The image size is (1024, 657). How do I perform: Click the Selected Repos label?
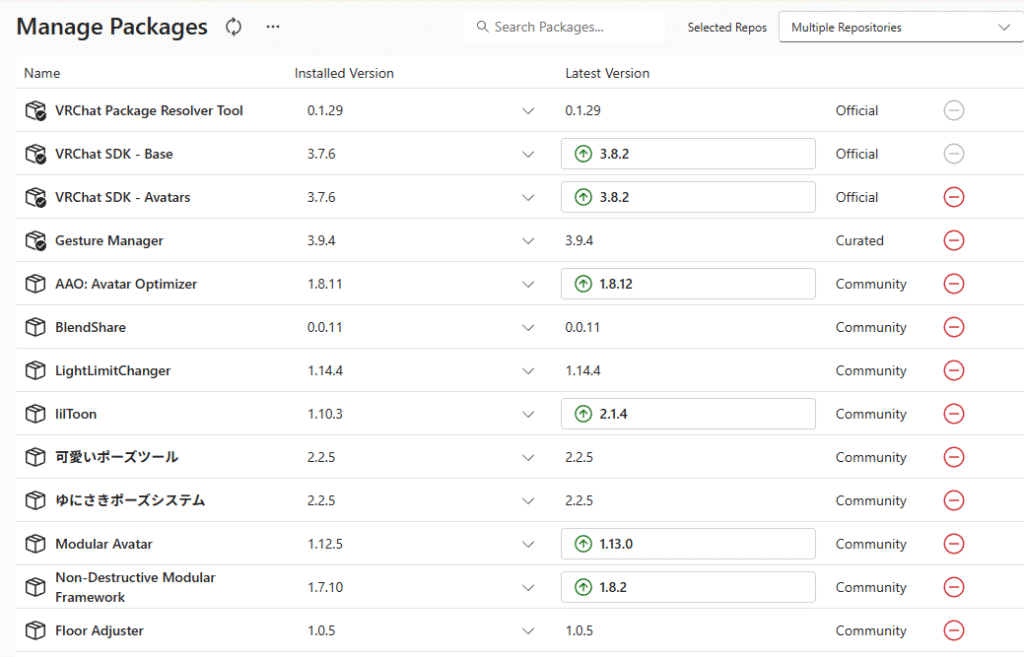727,27
